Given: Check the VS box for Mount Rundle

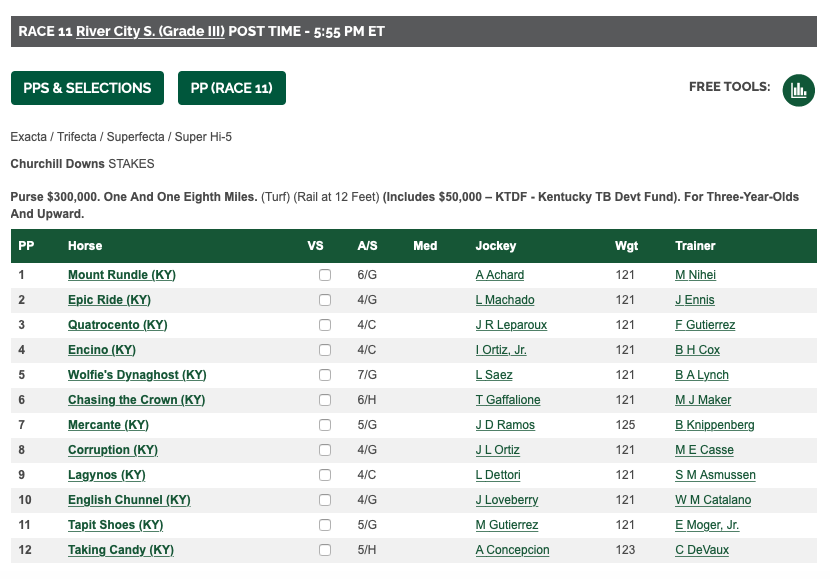Looking at the screenshot, I should [x=325, y=275].
